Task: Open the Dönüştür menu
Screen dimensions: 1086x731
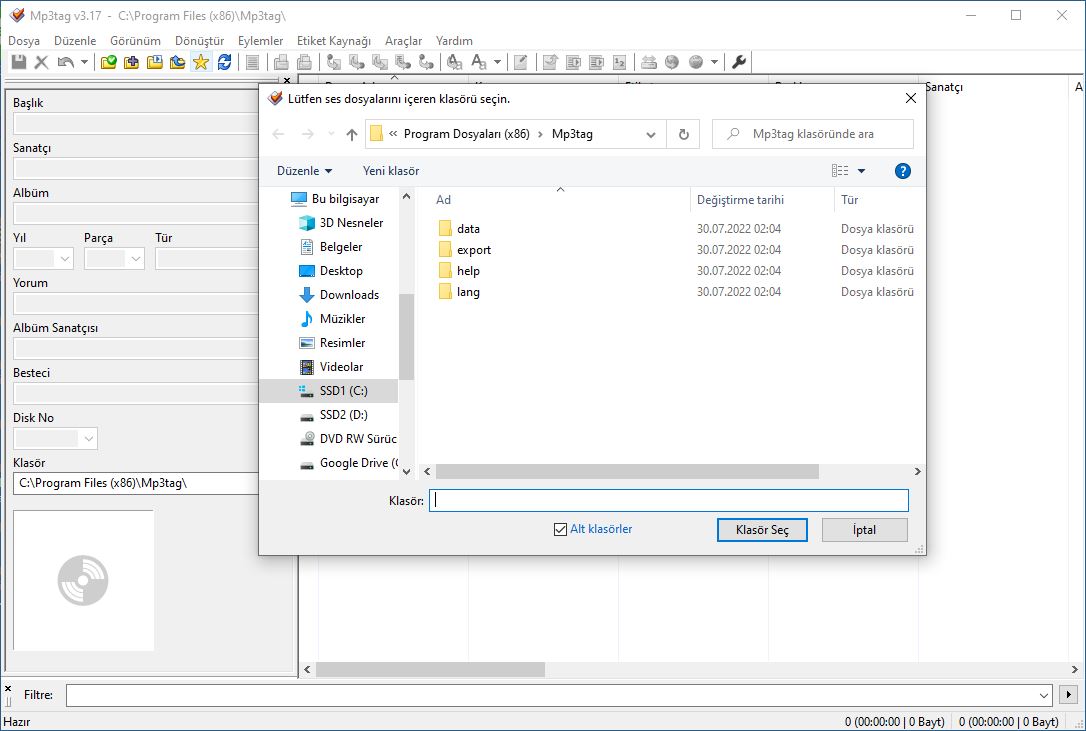Action: [199, 41]
